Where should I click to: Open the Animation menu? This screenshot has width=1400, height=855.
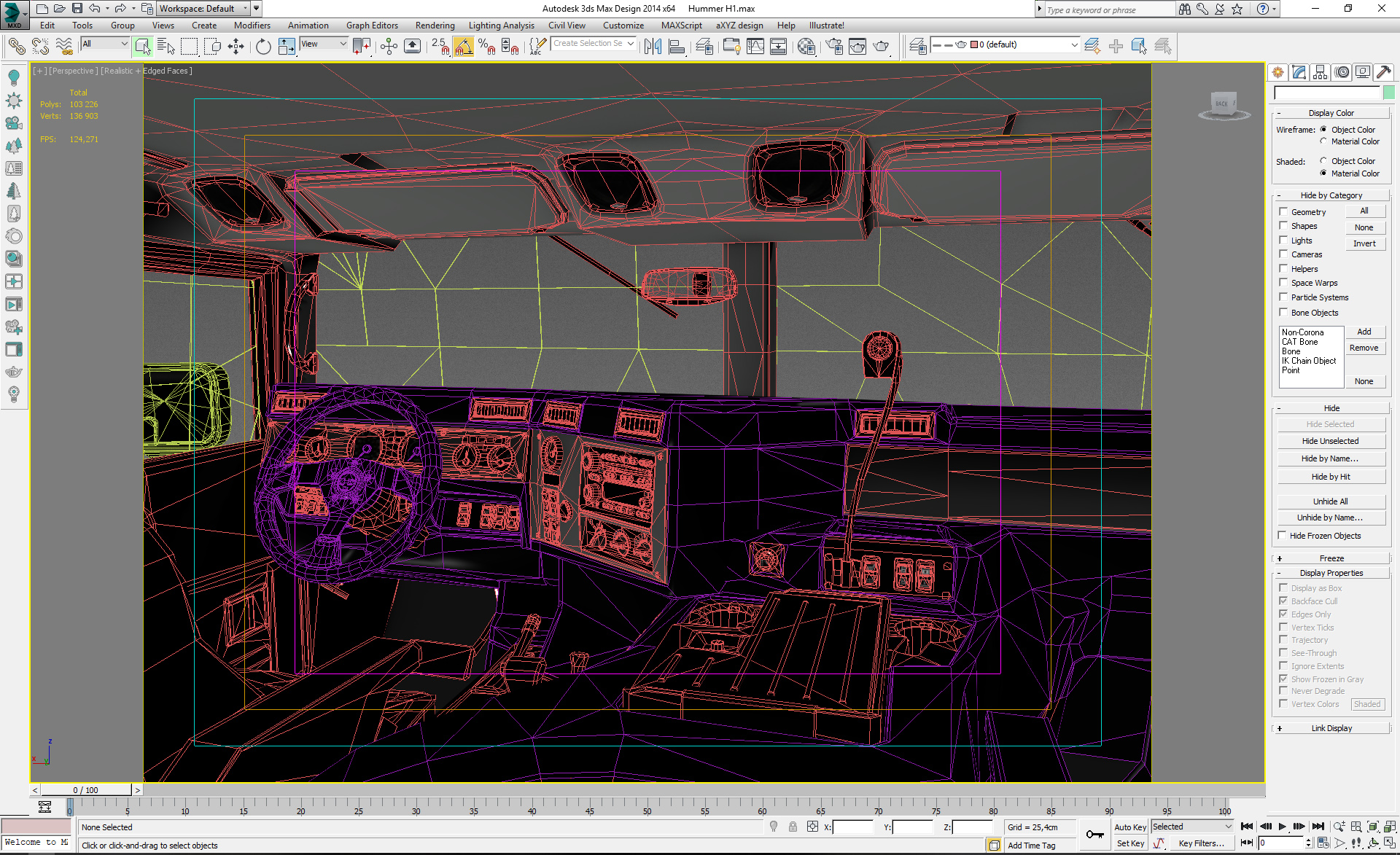click(x=308, y=26)
